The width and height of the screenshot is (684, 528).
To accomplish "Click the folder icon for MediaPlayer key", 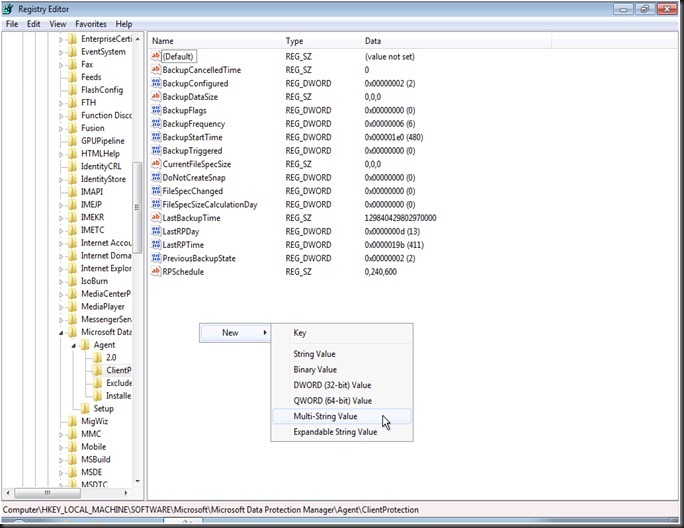I will click(72, 307).
